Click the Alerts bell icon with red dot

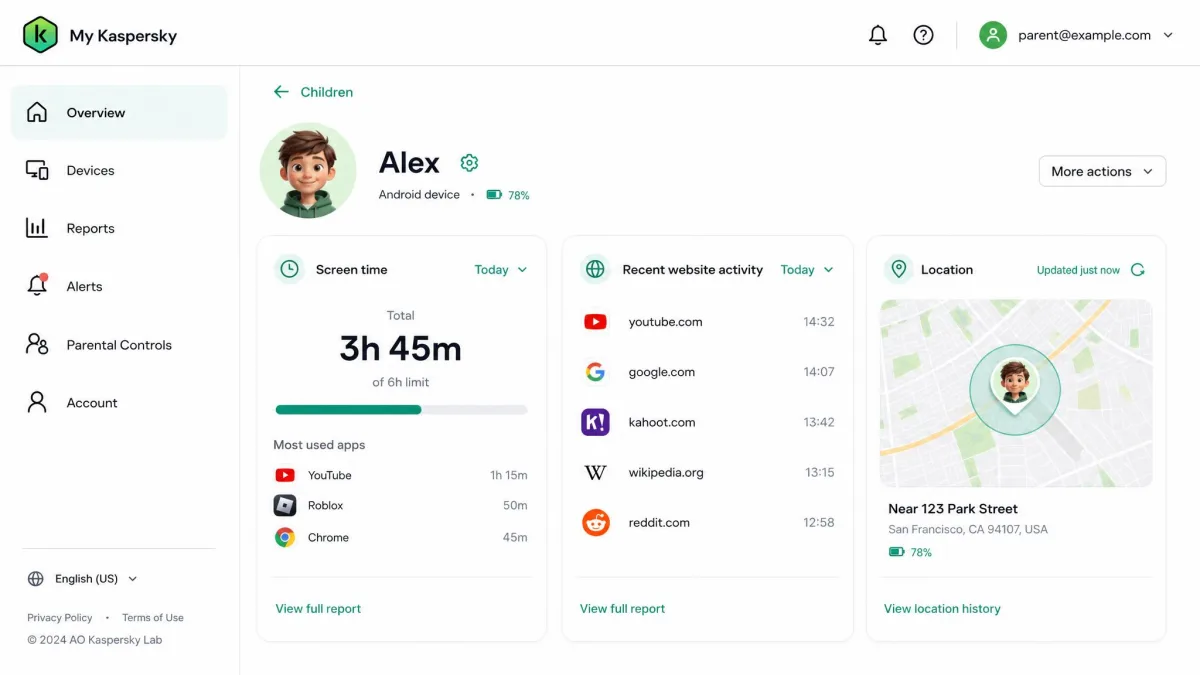37,285
